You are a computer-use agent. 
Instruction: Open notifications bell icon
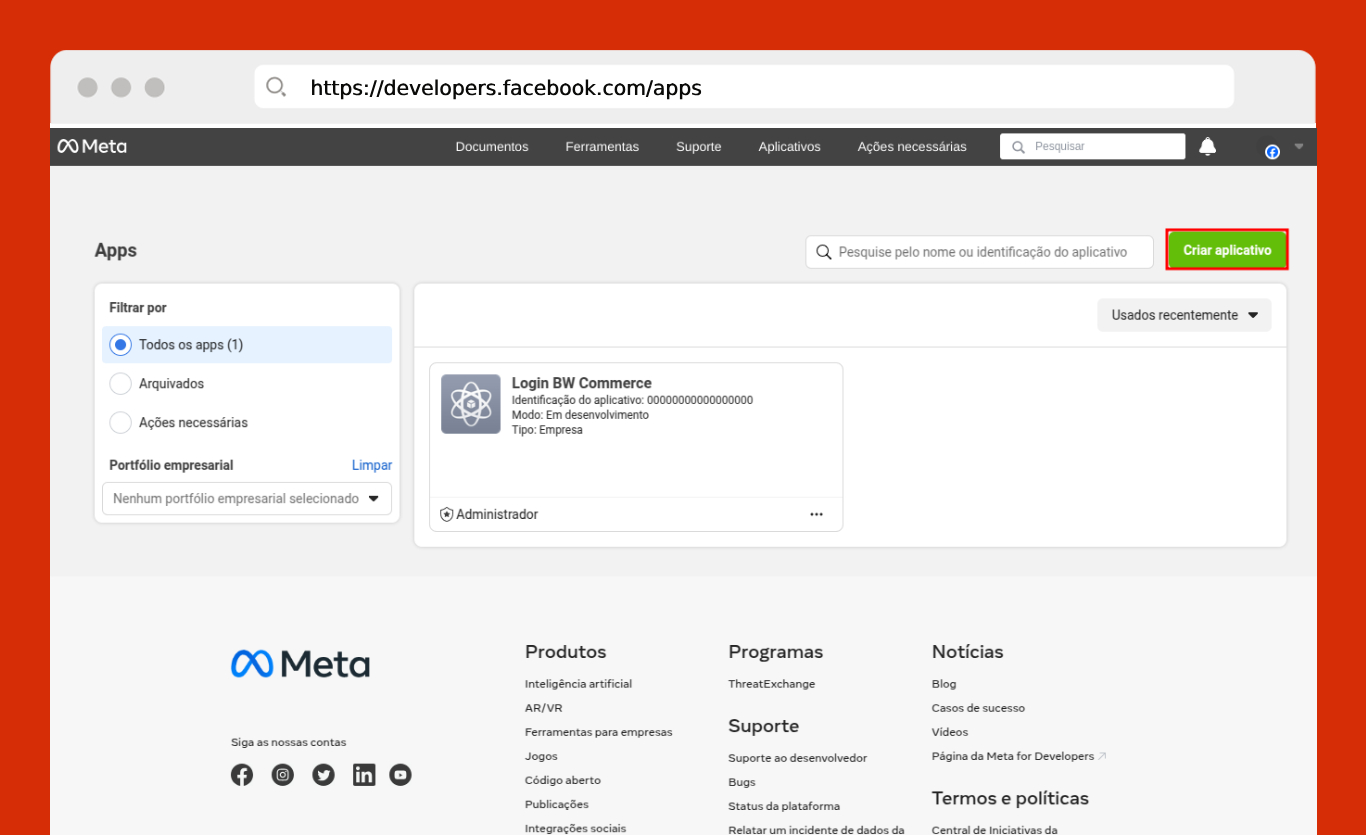1208,147
